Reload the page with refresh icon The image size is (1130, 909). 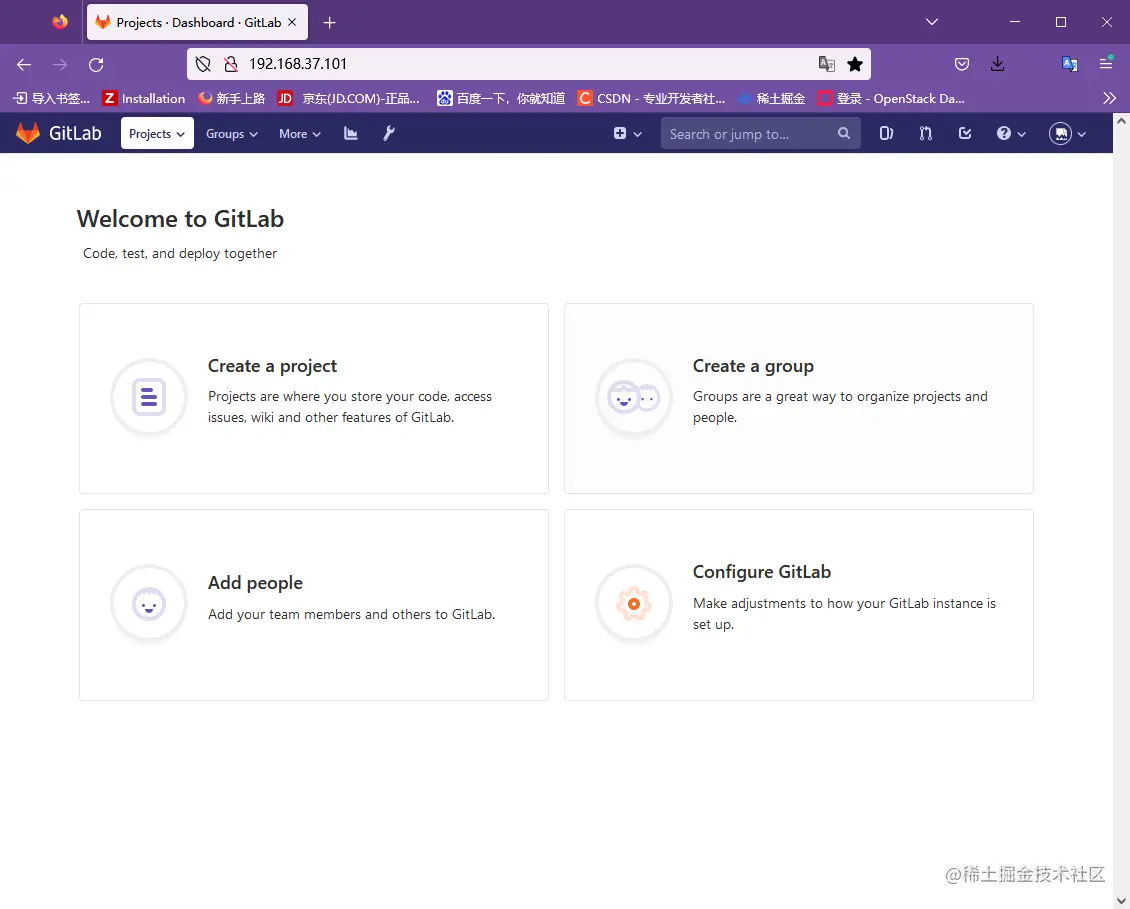[x=96, y=64]
